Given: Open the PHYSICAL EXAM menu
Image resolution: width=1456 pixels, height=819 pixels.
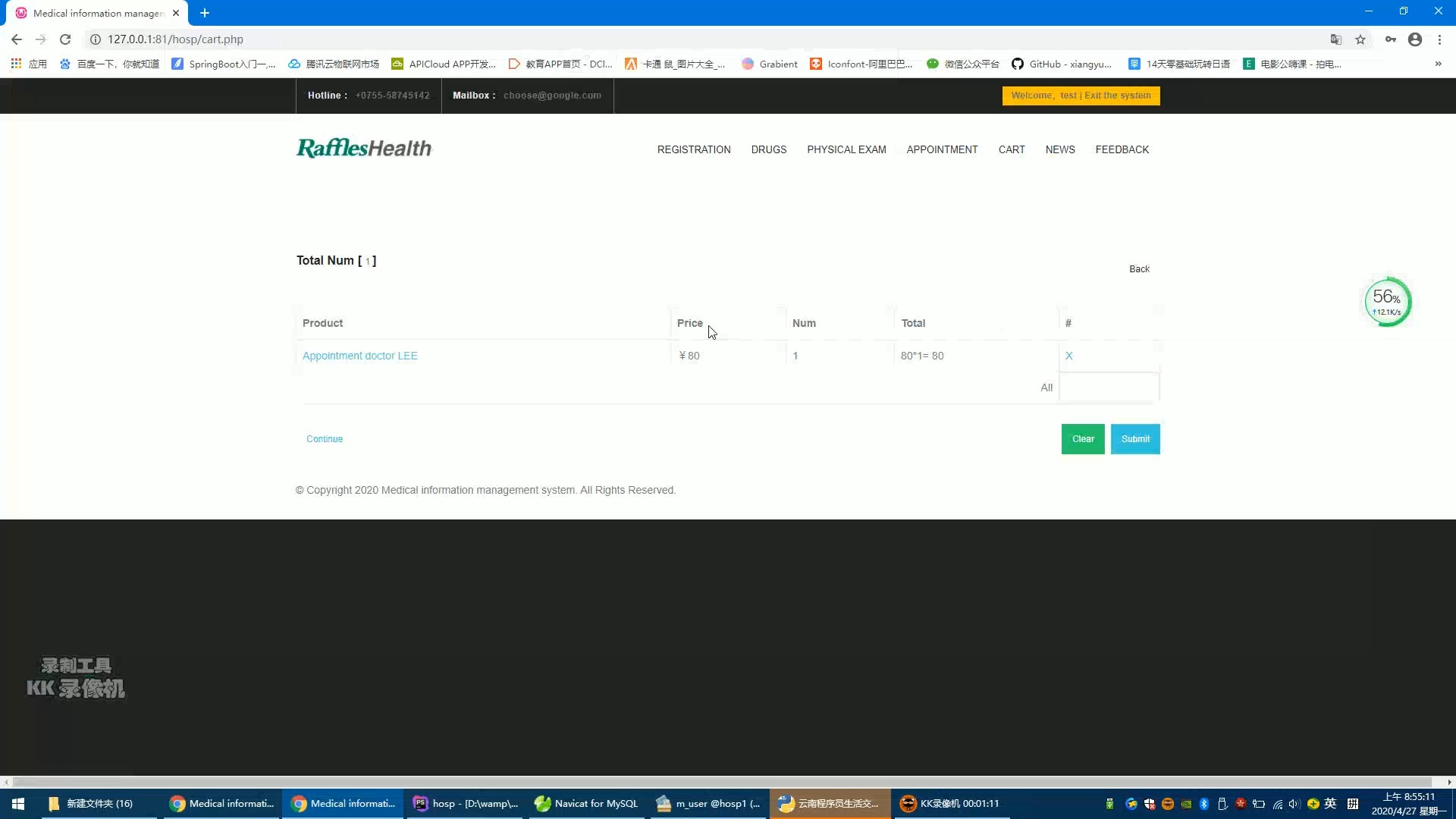Looking at the screenshot, I should (x=846, y=149).
